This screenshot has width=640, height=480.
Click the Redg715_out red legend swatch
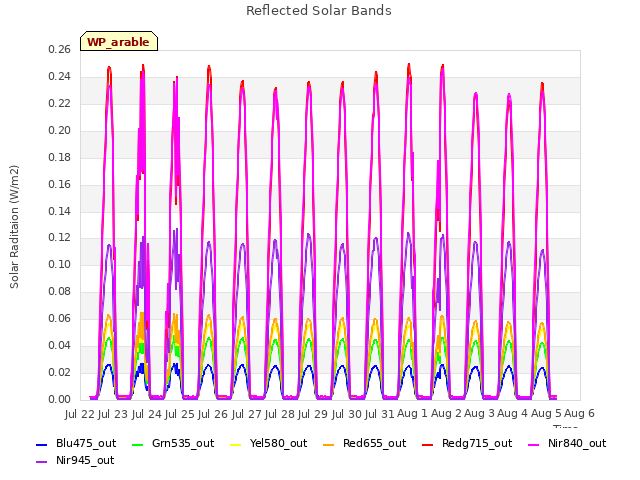pos(428,444)
